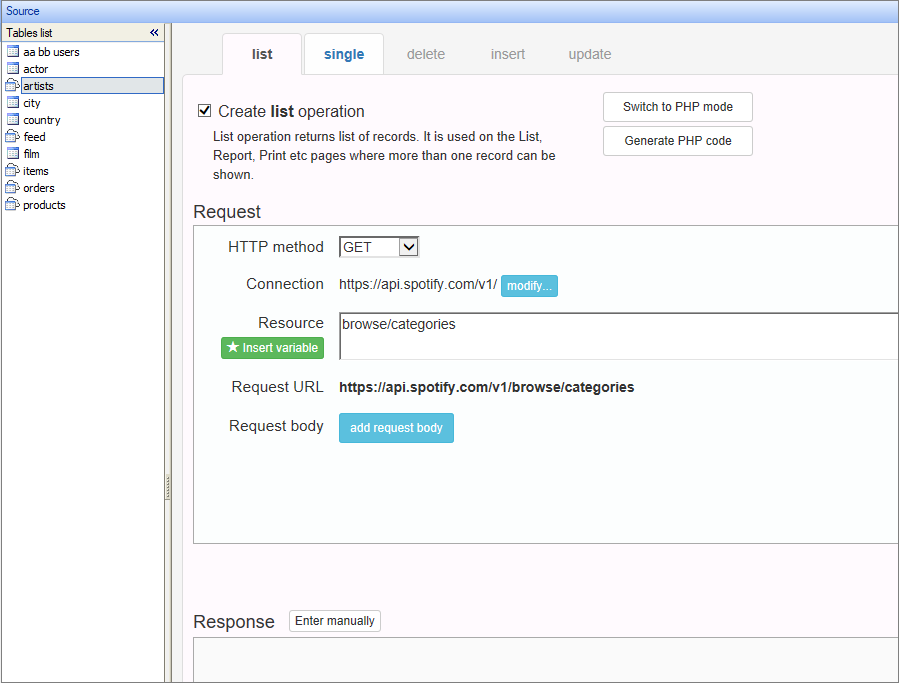Click the film table icon

tap(13, 154)
